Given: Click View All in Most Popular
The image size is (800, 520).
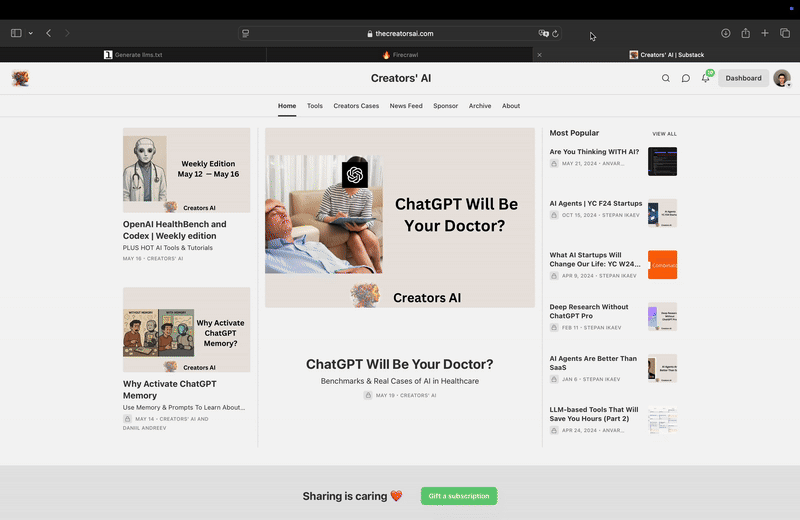Looking at the screenshot, I should 664,134.
